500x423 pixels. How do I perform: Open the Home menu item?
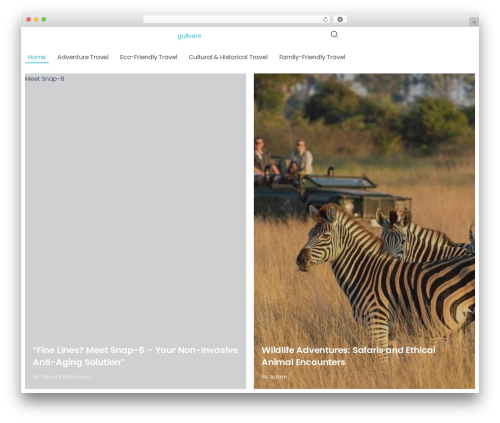(37, 57)
